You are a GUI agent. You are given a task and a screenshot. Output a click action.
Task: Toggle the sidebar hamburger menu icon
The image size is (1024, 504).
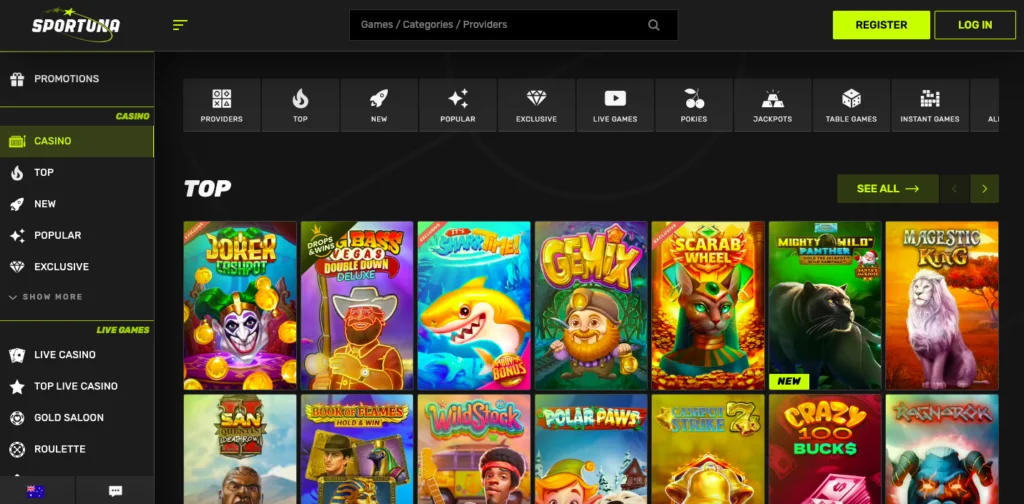click(180, 25)
